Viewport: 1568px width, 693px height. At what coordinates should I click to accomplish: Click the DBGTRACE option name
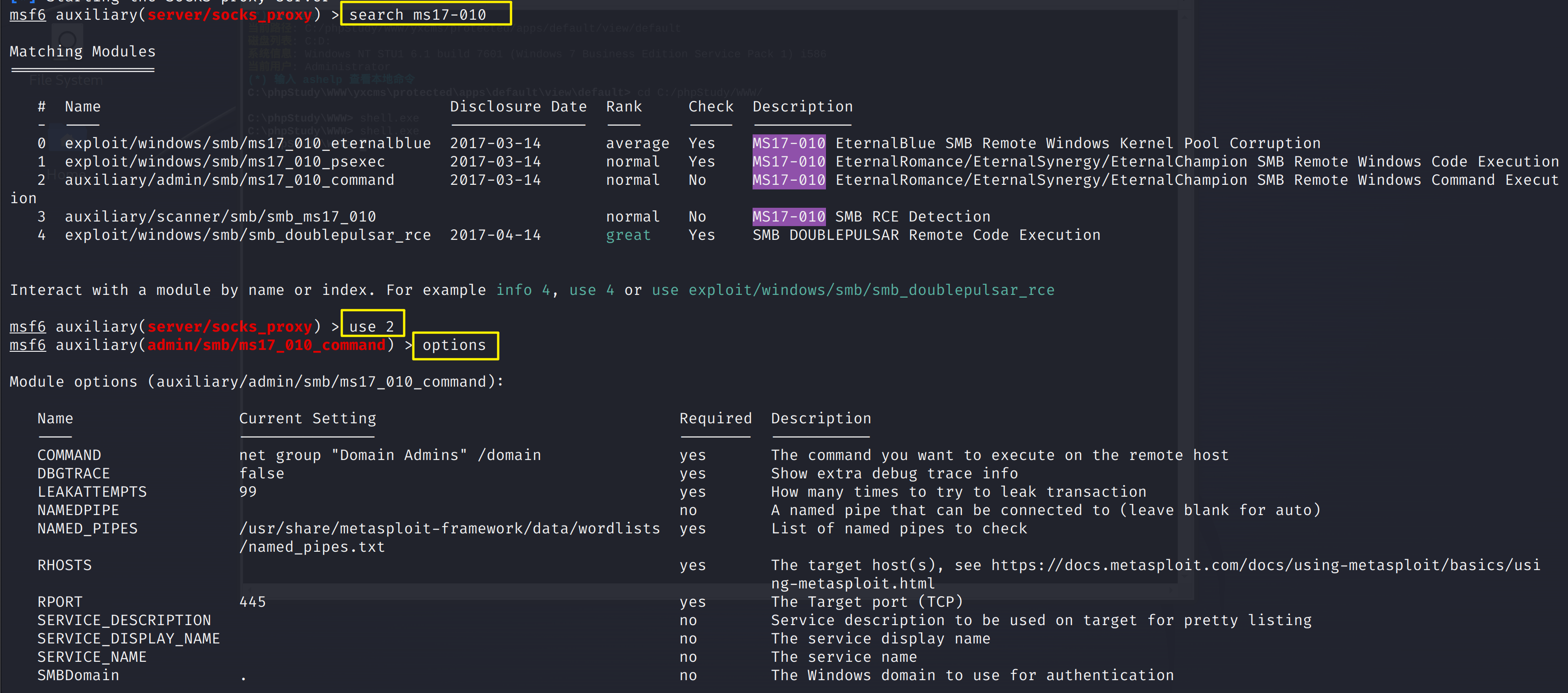tap(74, 474)
